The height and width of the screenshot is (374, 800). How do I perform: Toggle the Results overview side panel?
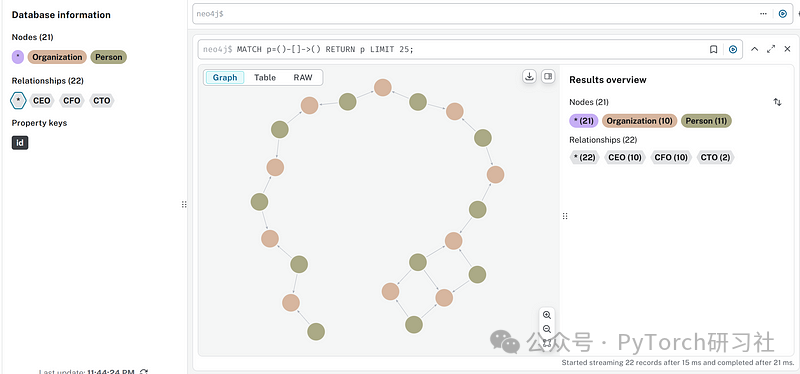[548, 77]
